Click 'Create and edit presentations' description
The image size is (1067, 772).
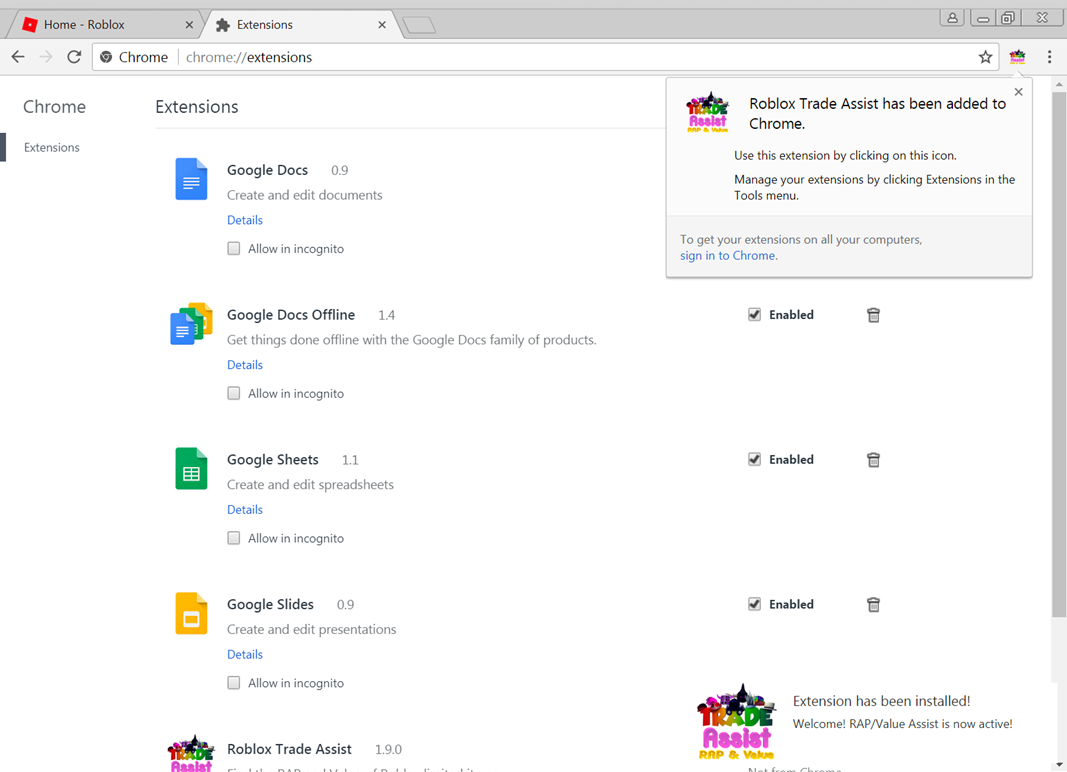pyautogui.click(x=312, y=630)
